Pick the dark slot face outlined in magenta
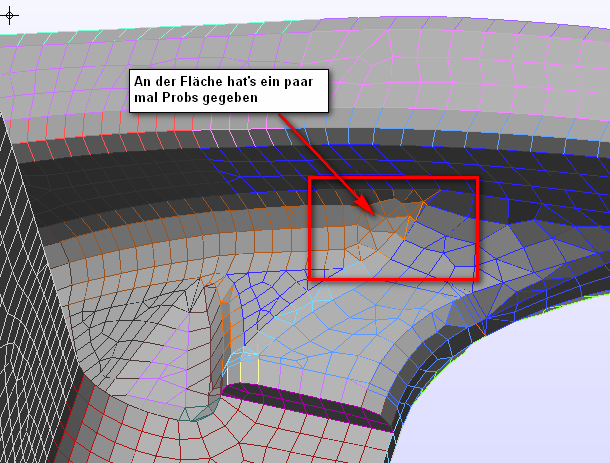610x463 pixels. [x=307, y=407]
